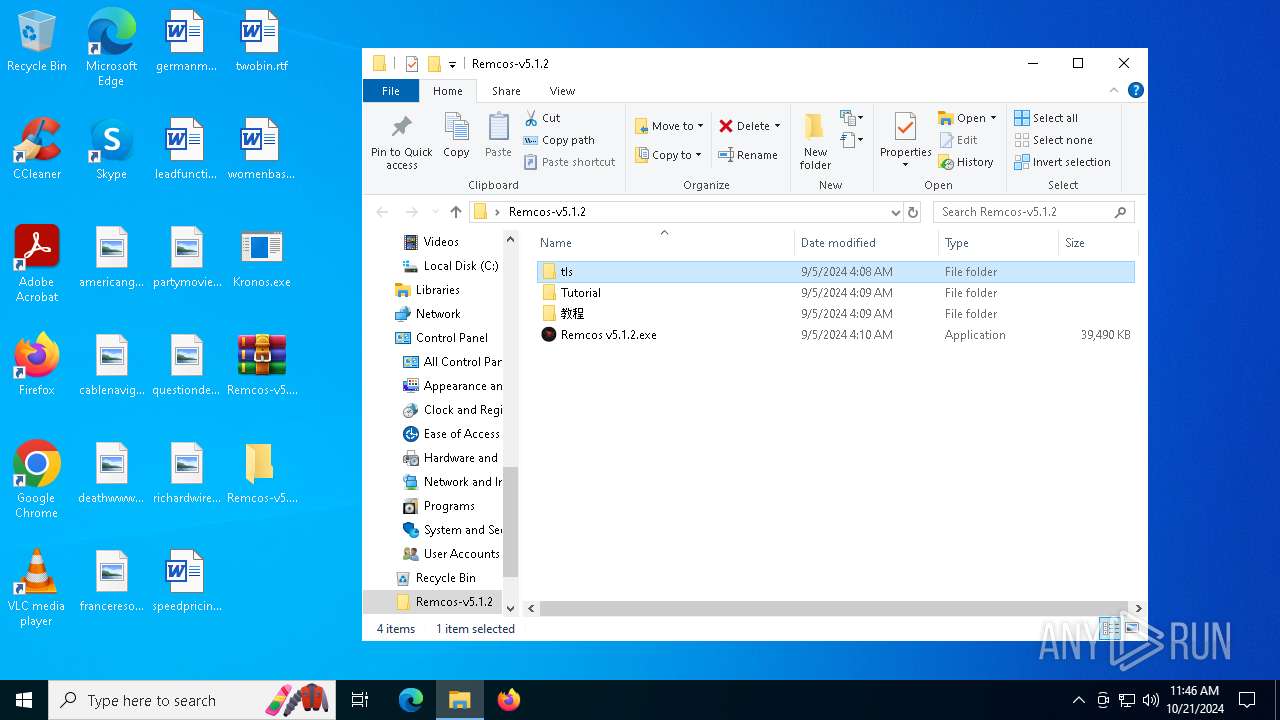Click Select none in ribbon
Viewport: 1280px width, 720px height.
1053,140
